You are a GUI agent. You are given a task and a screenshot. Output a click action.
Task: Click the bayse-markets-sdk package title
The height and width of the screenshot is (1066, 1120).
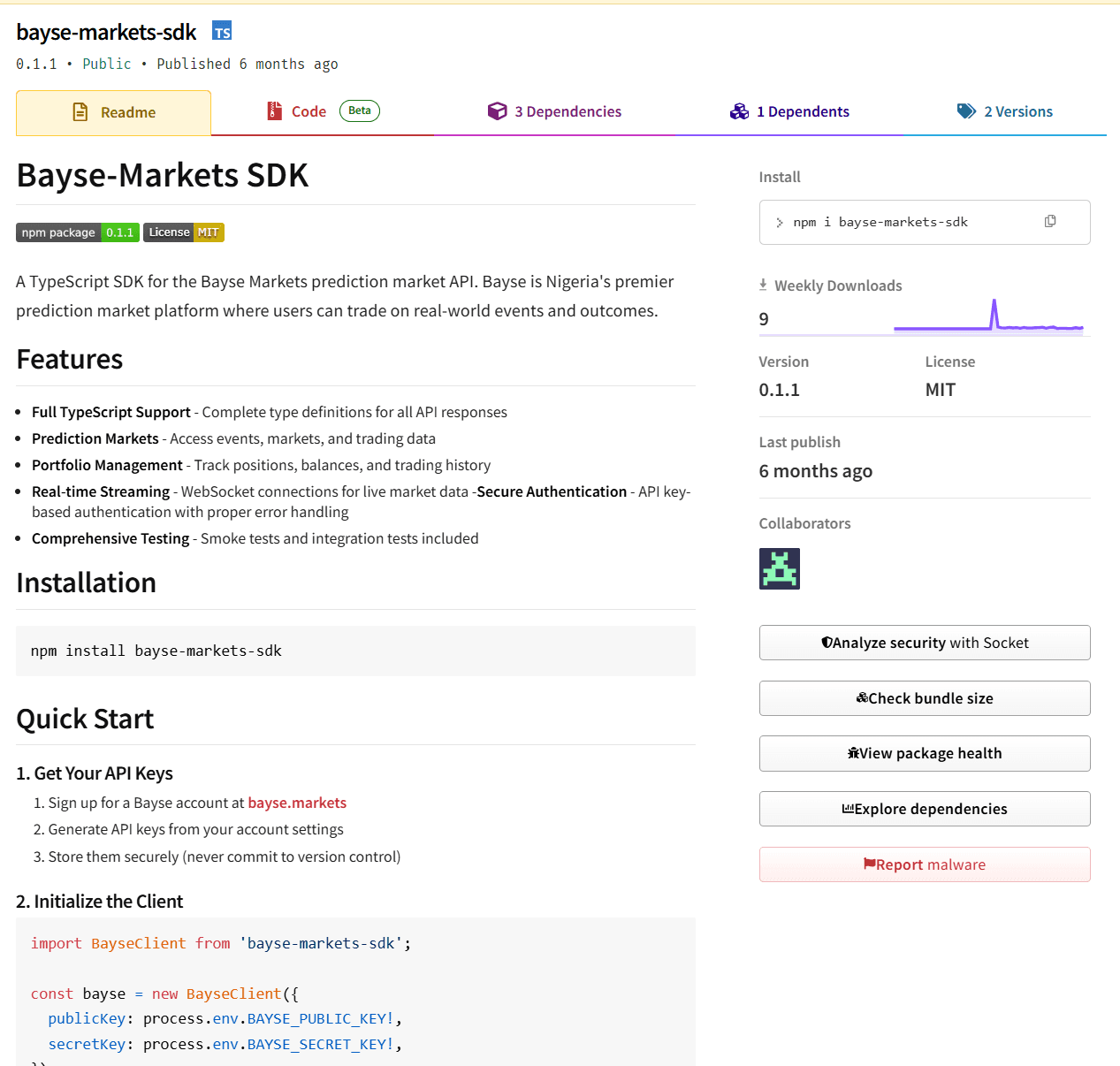tap(106, 32)
